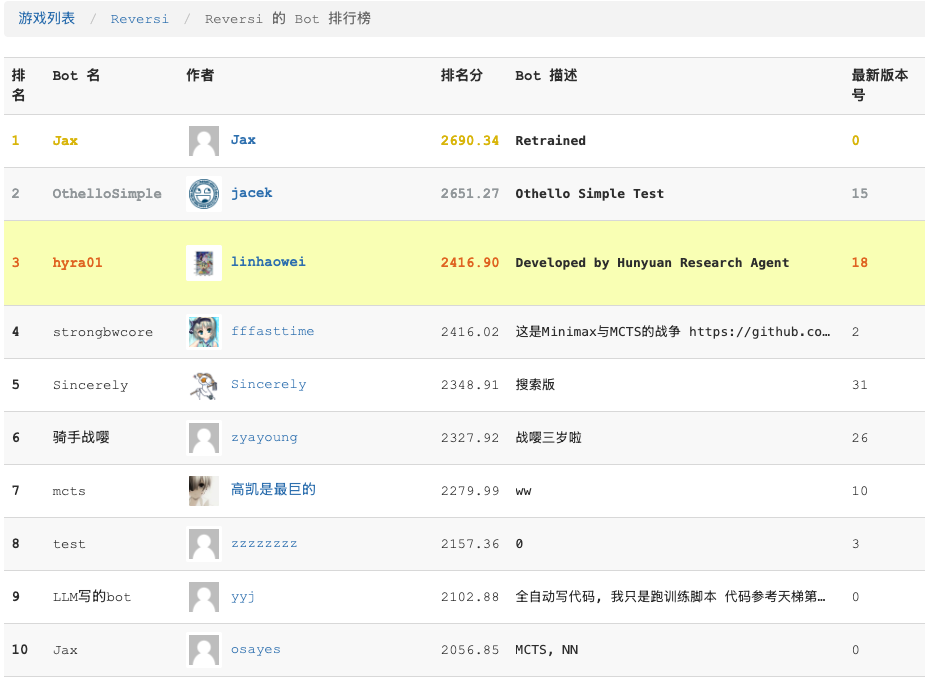Visit Sincerely's author page link

tap(268, 385)
